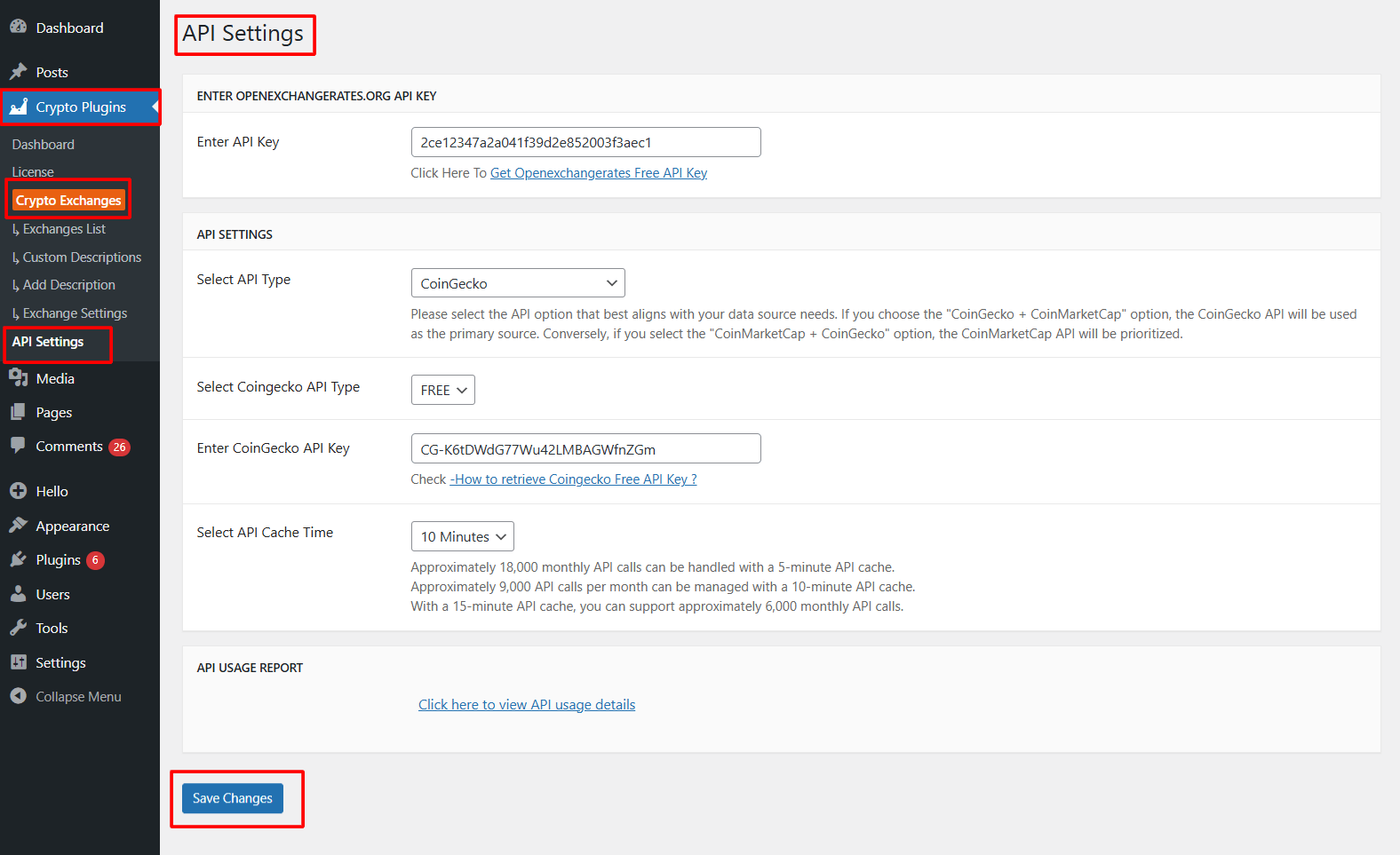Click the Crypto Plugins chart icon

[18, 107]
